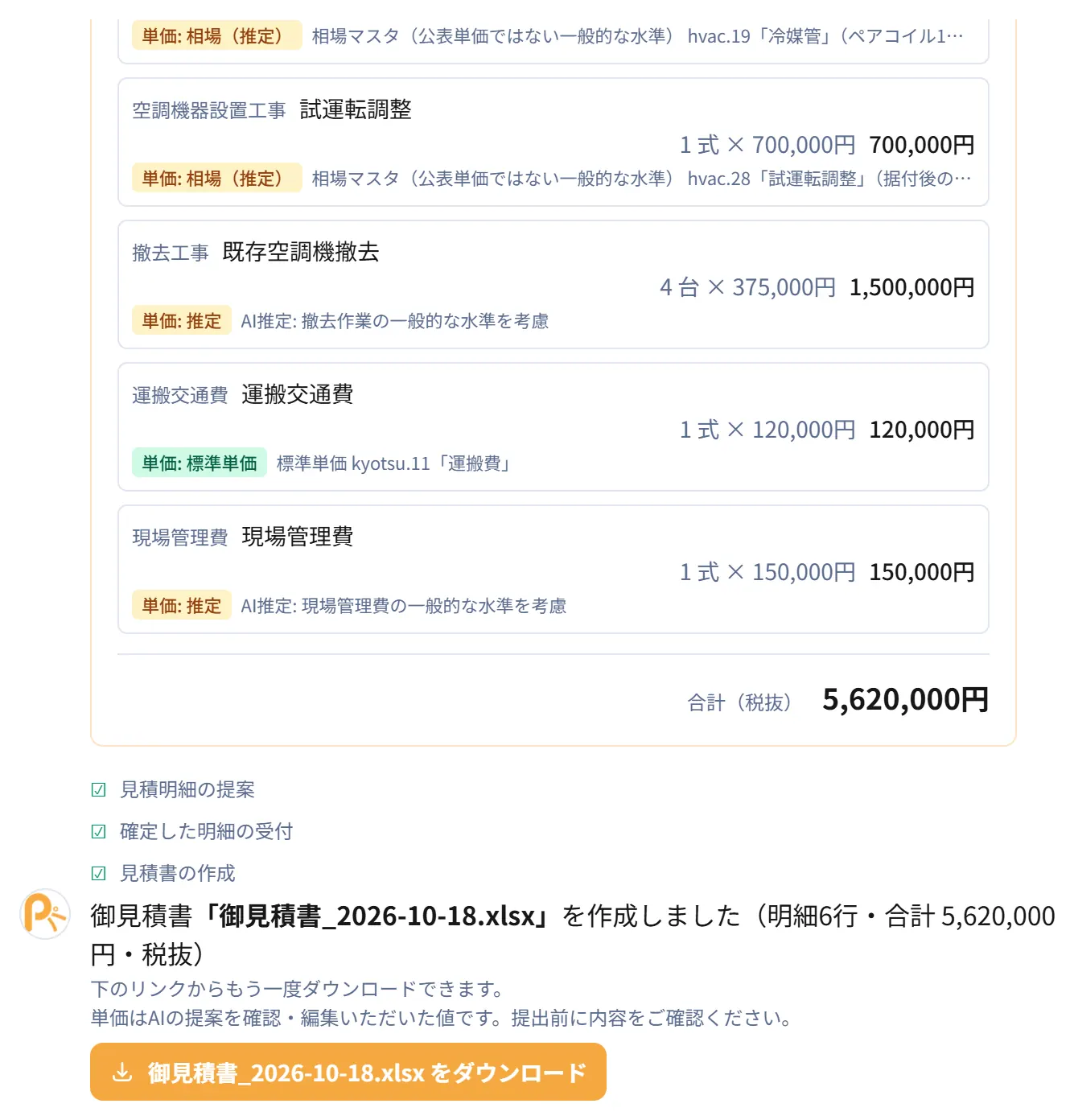This screenshot has width=1074, height=1120.
Task: Click the bold 「御見積書_2026-10-18.xlsx」 filename in the message
Action: pyautogui.click(x=376, y=916)
